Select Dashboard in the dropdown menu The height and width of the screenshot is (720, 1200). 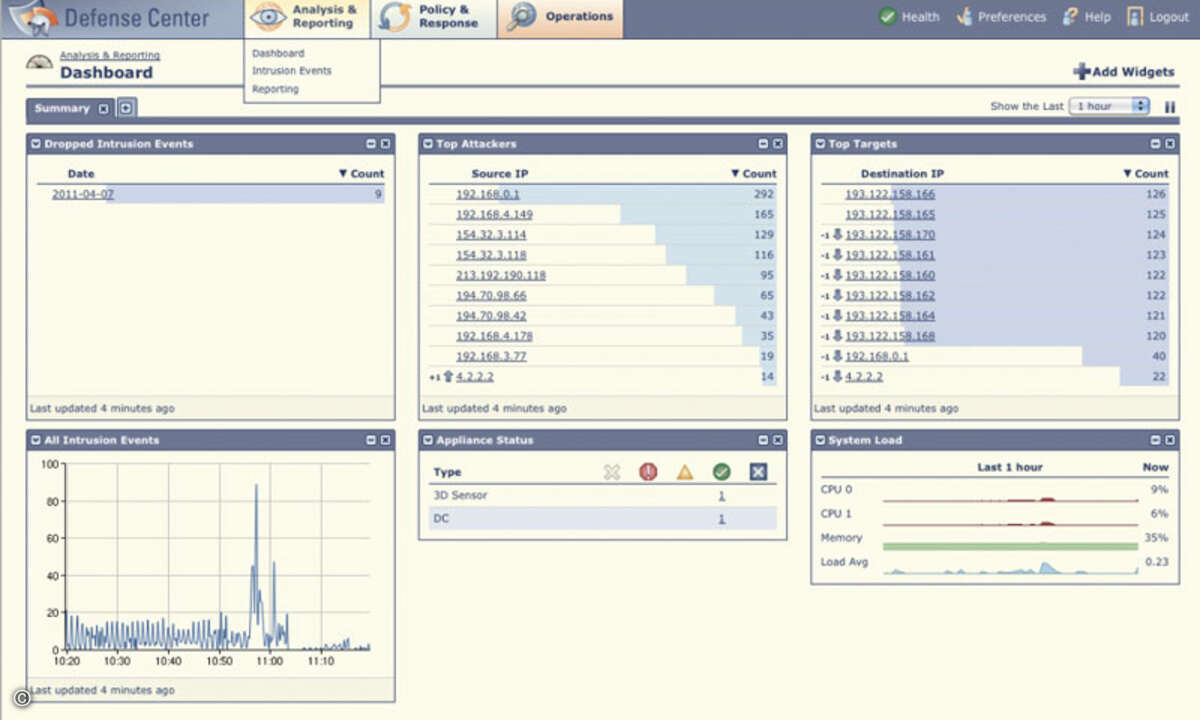pyautogui.click(x=278, y=53)
